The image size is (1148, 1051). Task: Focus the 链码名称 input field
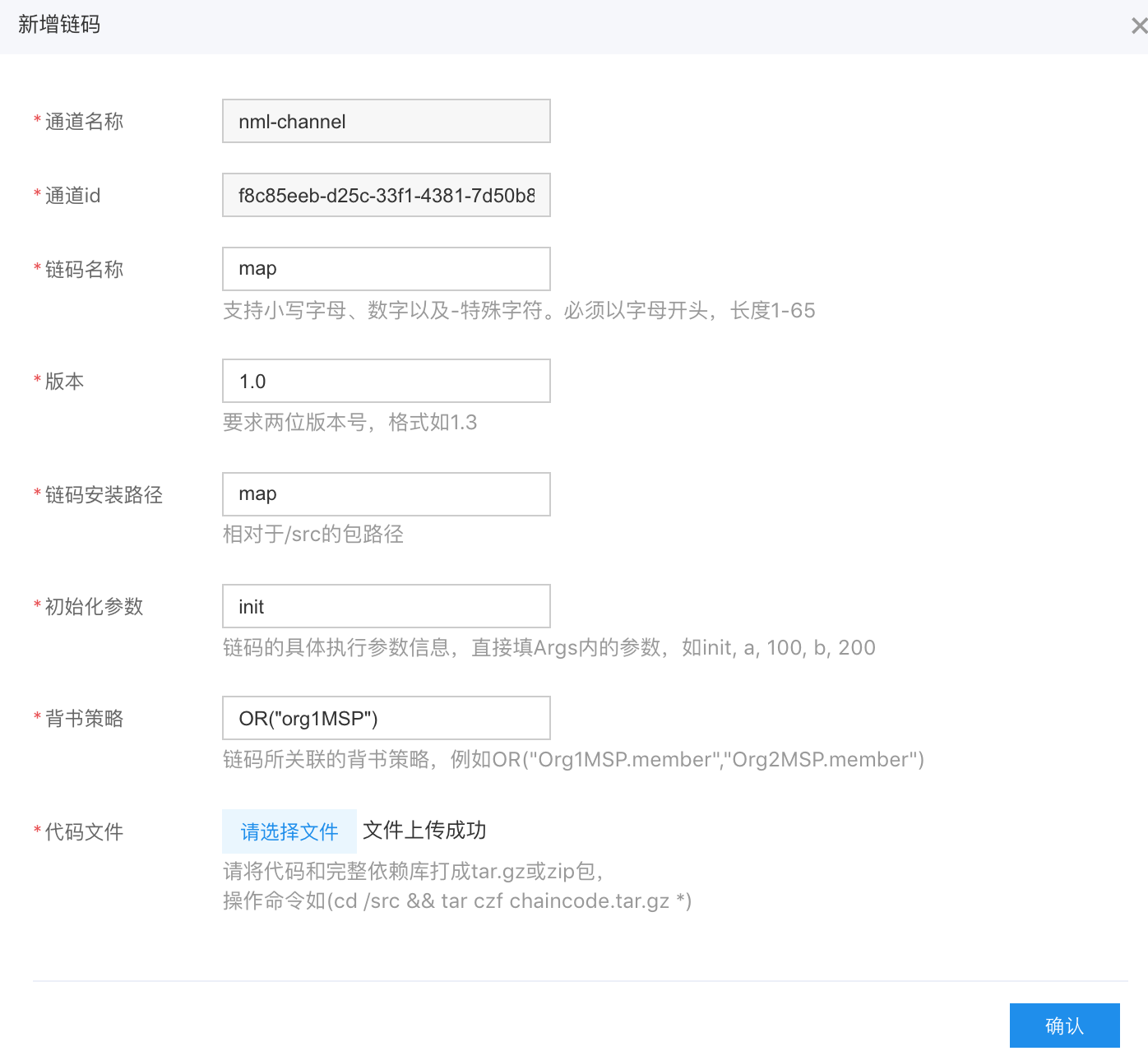tap(387, 269)
